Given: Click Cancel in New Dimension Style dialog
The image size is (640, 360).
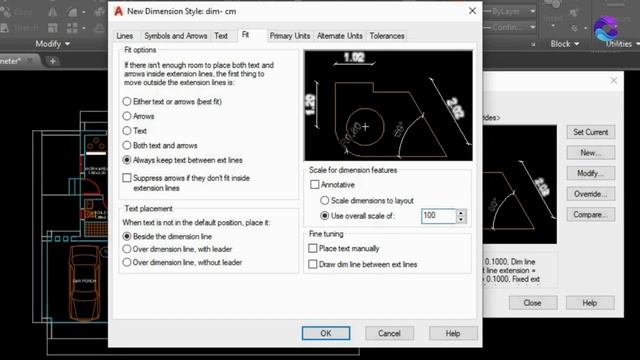Looking at the screenshot, I should [x=389, y=333].
